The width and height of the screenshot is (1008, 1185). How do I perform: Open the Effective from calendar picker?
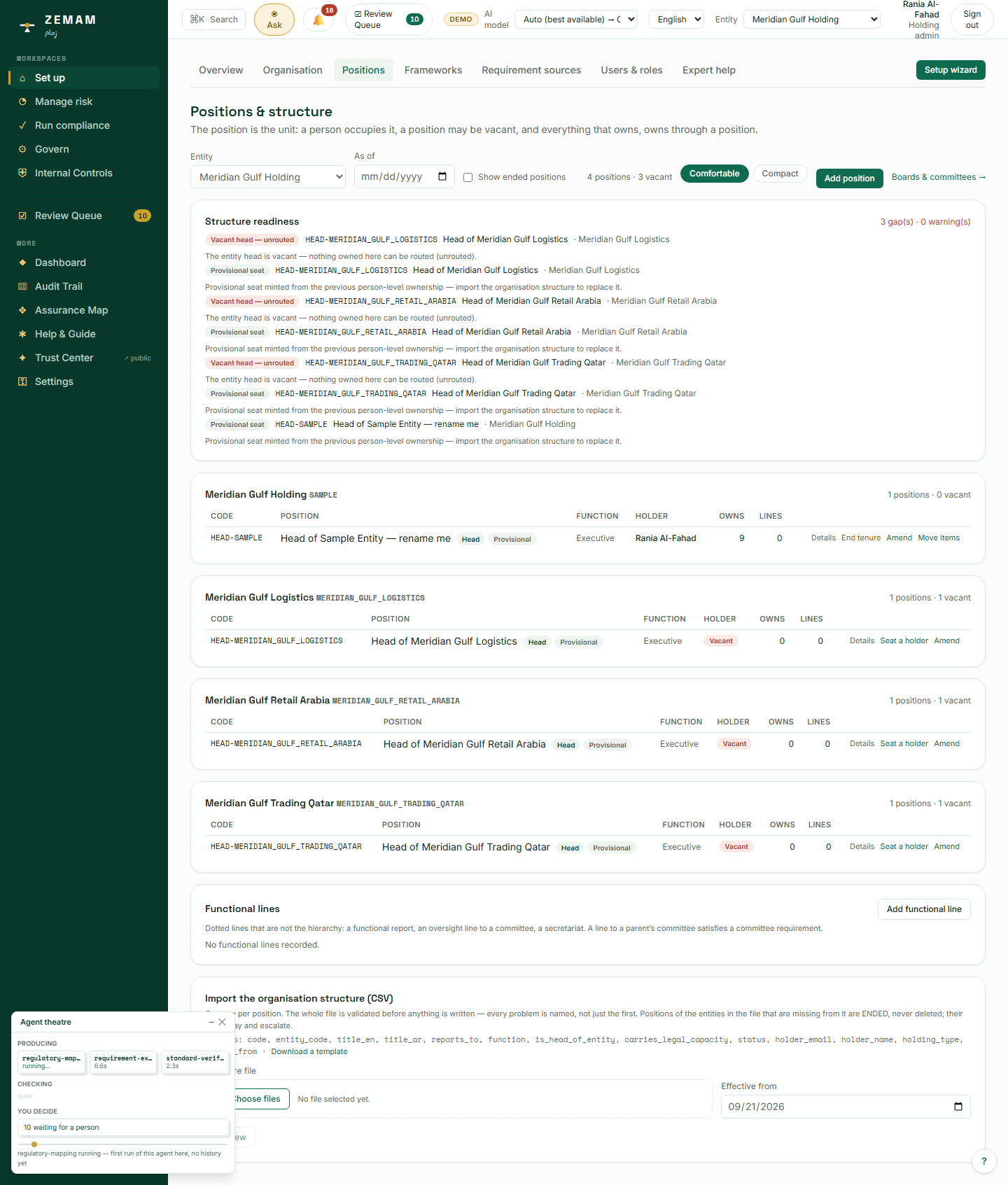pos(958,1107)
